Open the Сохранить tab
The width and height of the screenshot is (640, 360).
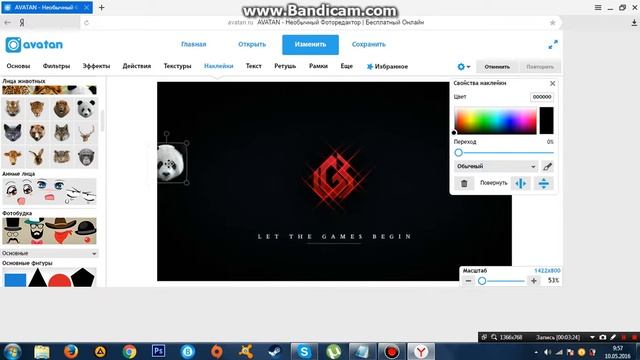[x=369, y=44]
